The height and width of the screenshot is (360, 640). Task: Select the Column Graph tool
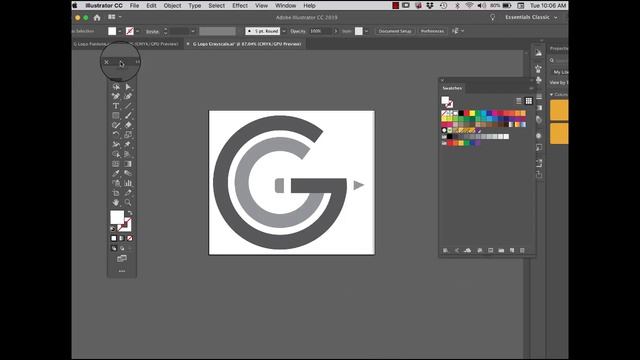(128, 183)
